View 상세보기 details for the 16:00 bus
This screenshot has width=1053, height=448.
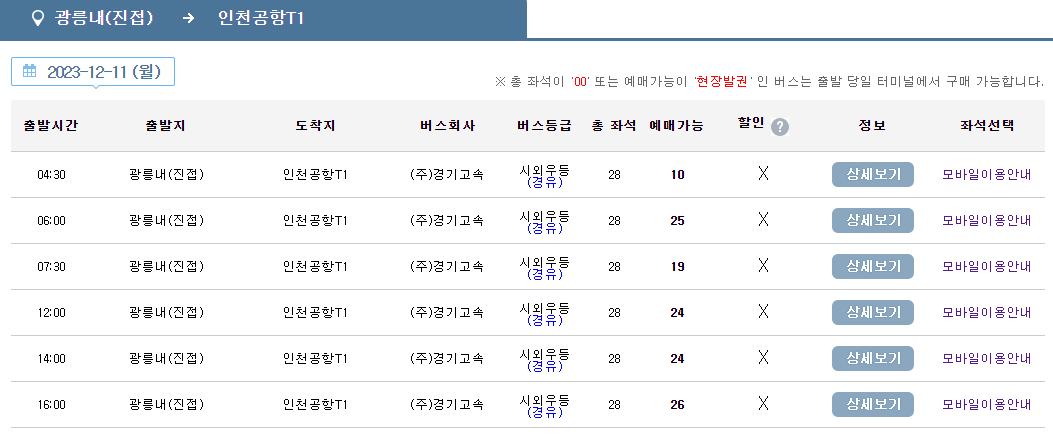[x=872, y=404]
